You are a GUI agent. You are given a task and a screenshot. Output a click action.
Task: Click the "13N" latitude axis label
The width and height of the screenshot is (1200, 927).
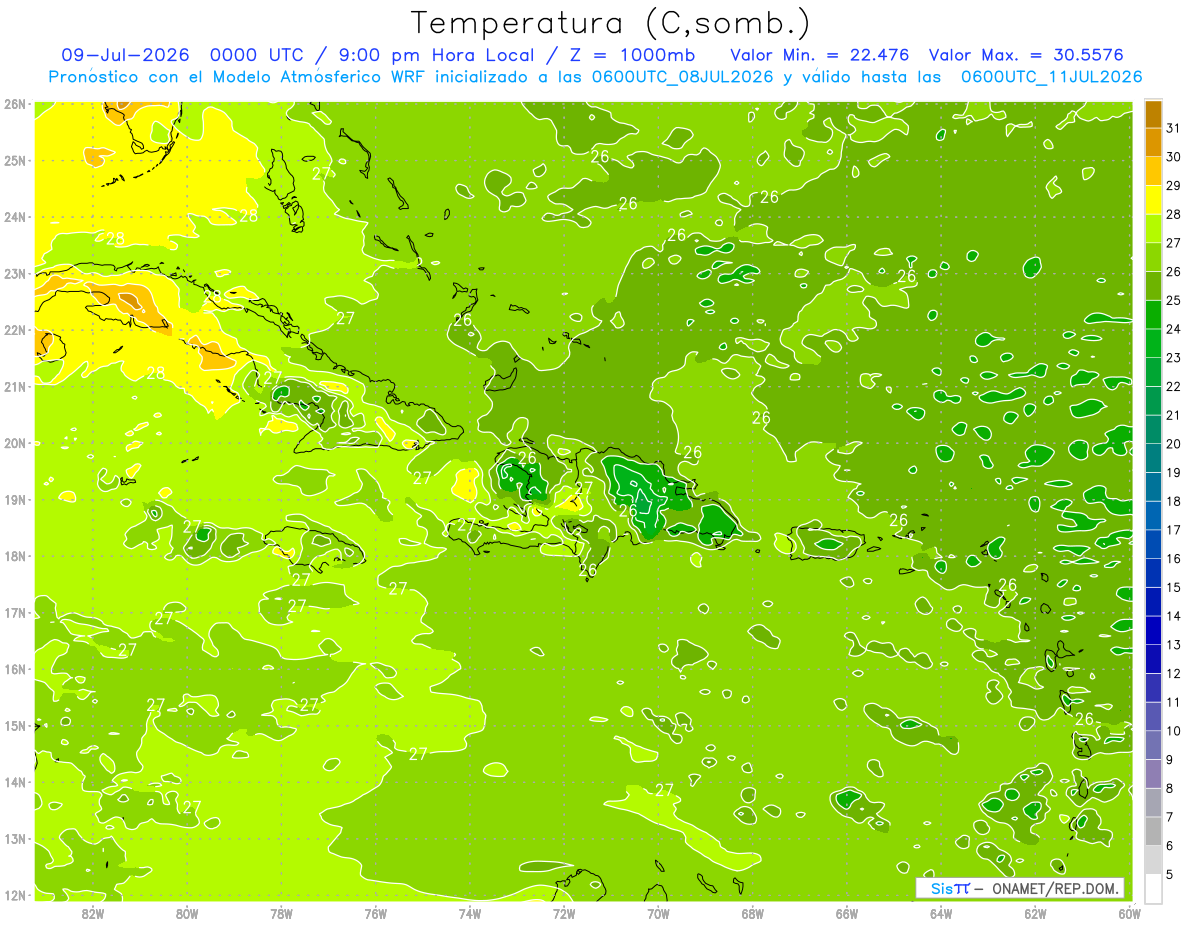point(14,838)
